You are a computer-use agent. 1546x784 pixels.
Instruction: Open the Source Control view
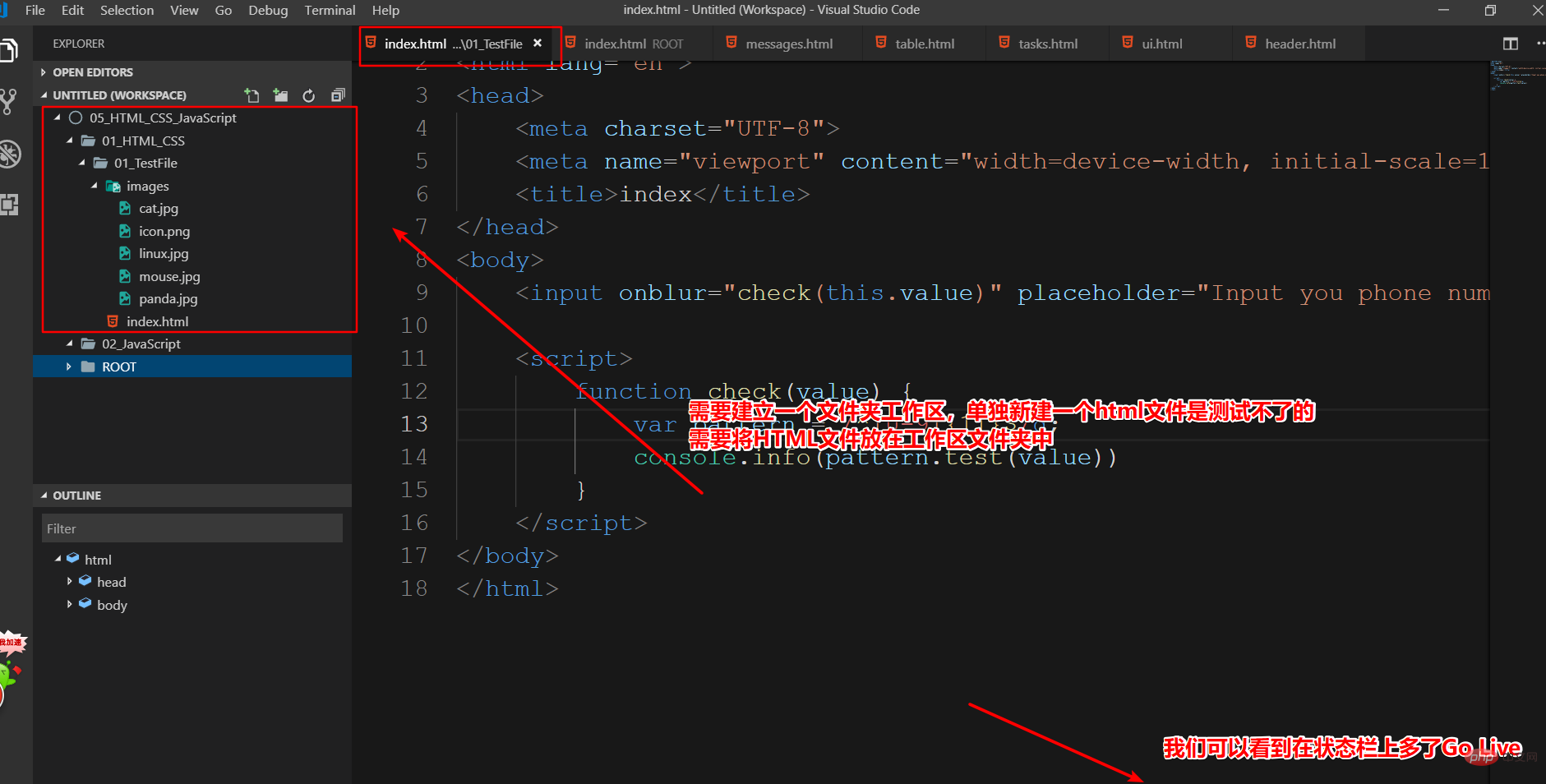(x=9, y=102)
